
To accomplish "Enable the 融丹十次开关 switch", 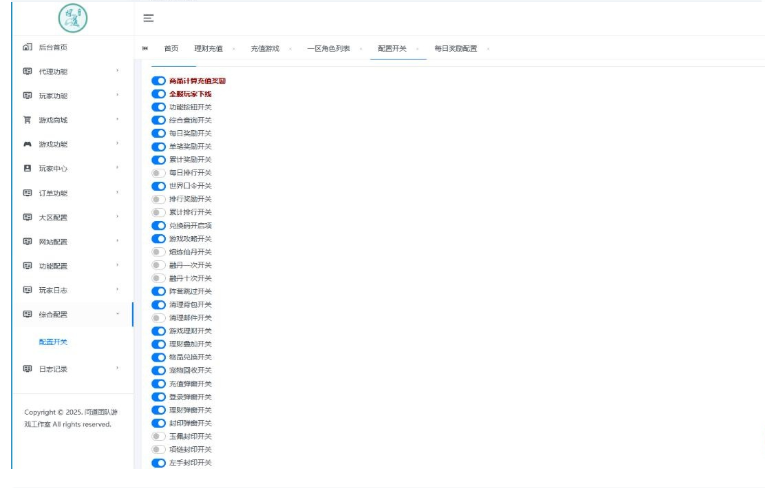I will (x=159, y=278).
